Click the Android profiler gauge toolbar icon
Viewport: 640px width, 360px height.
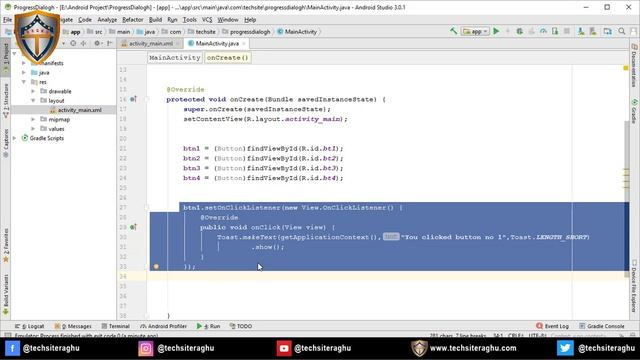[543, 31]
